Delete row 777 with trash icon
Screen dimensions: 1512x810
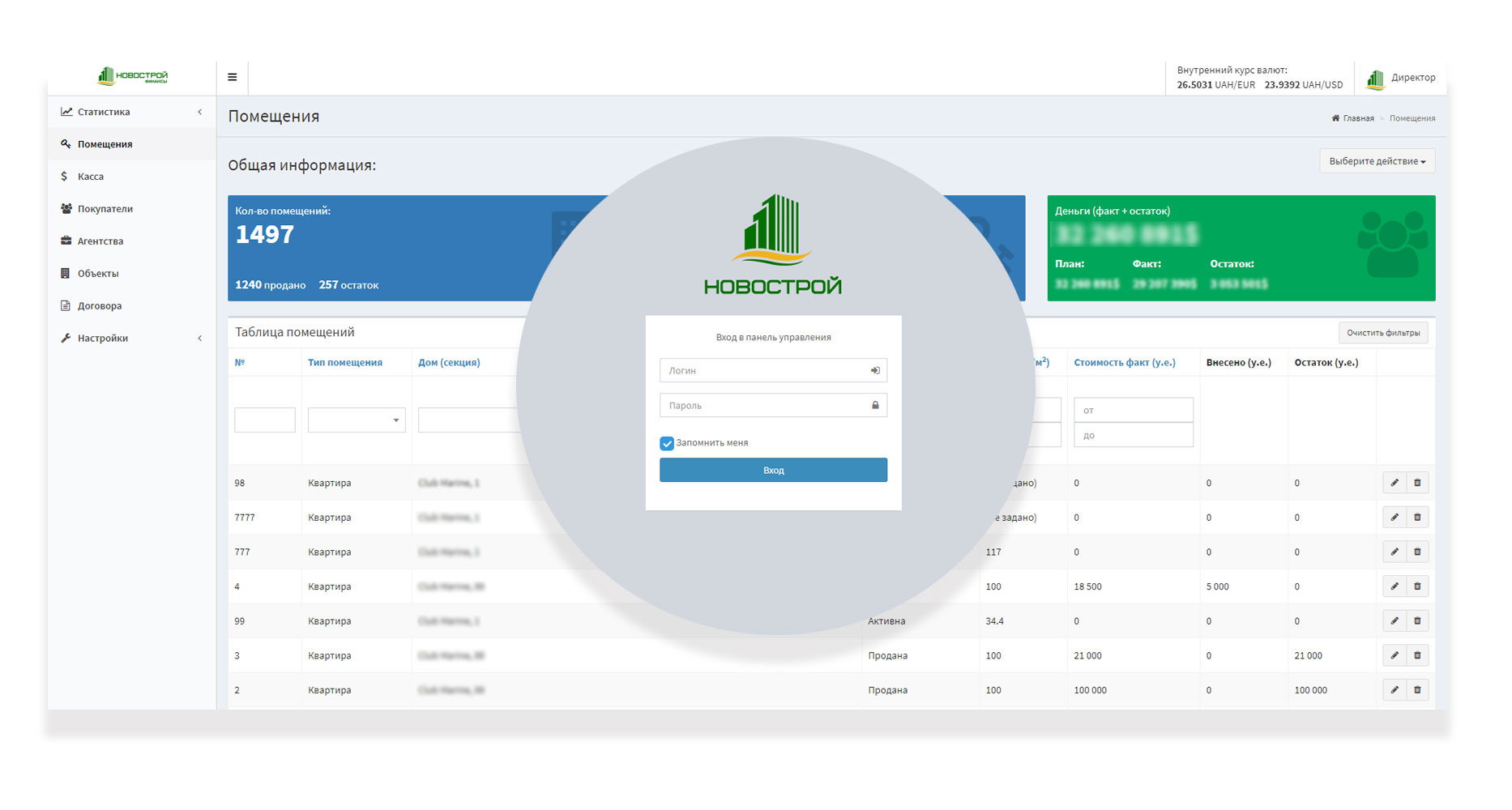(1417, 552)
